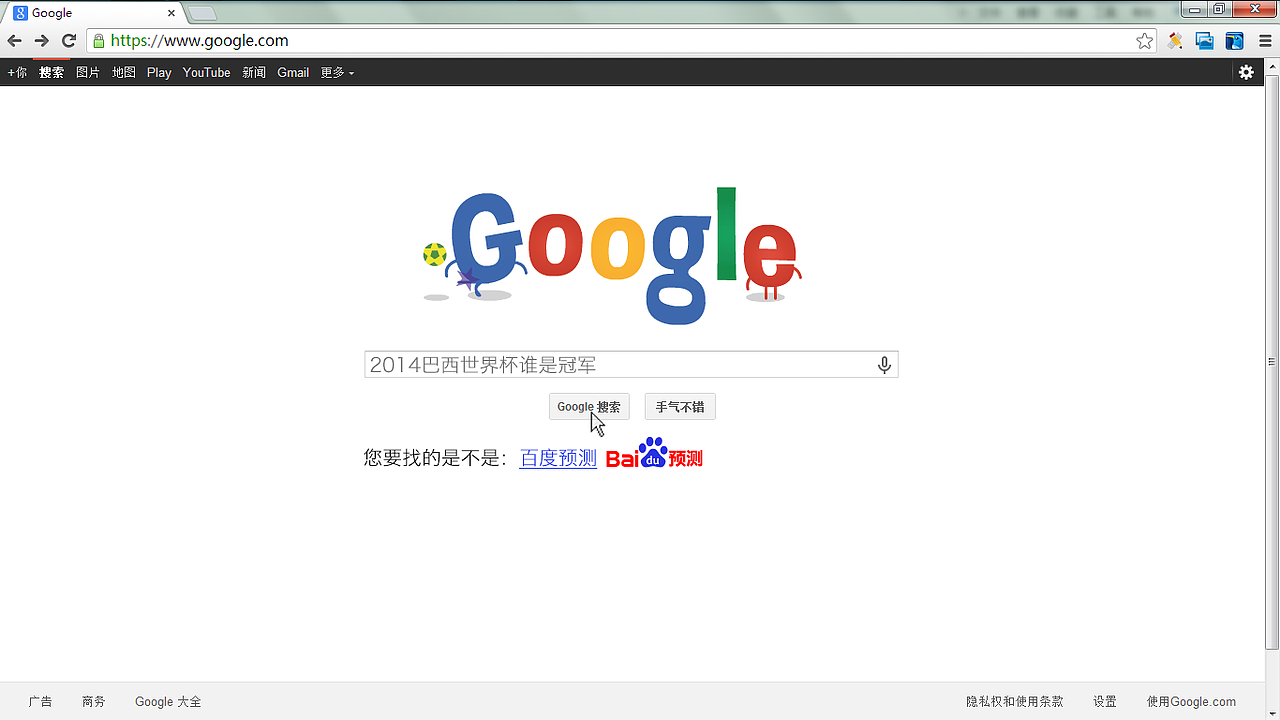This screenshot has width=1280, height=720.
Task: Start voice search with the microphone icon
Action: tap(884, 365)
